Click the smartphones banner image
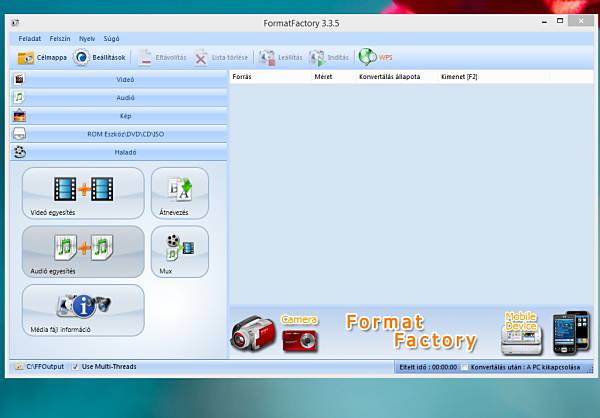The height and width of the screenshot is (418, 600). [572, 332]
